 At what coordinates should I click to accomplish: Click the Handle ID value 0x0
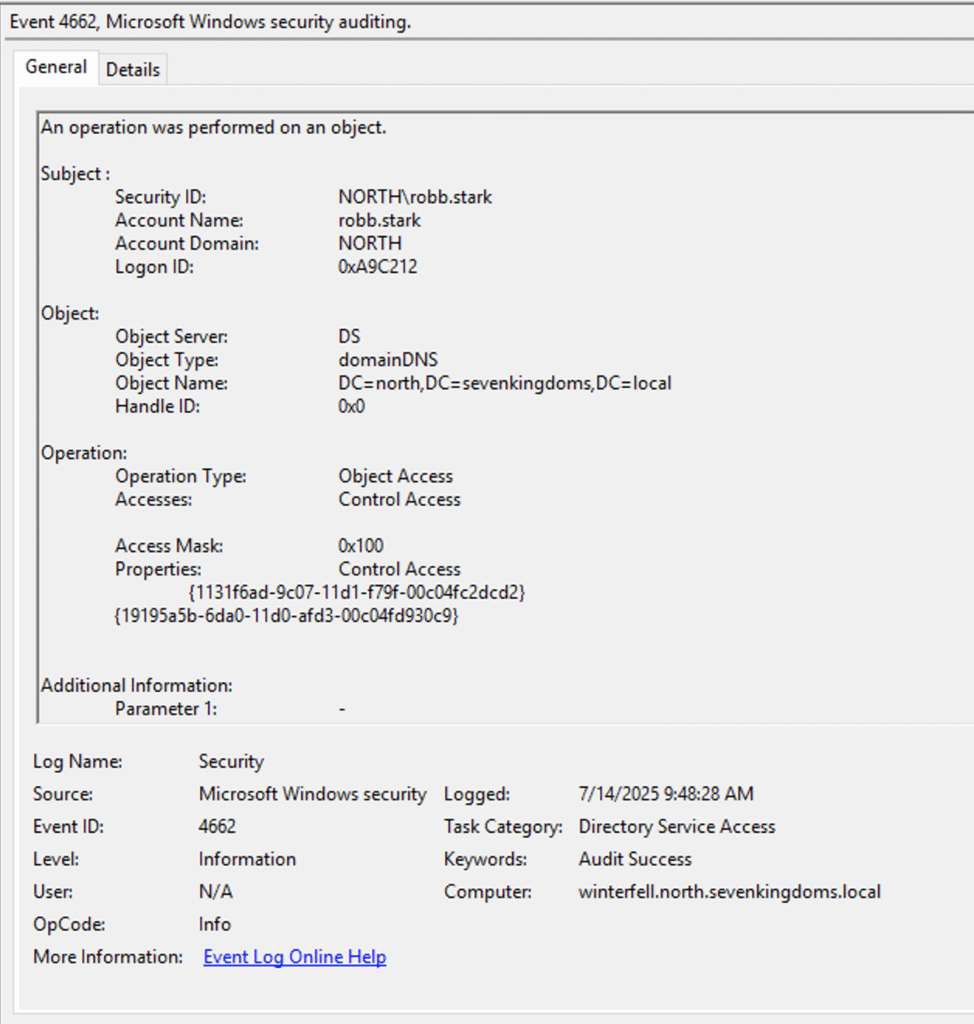coord(351,407)
